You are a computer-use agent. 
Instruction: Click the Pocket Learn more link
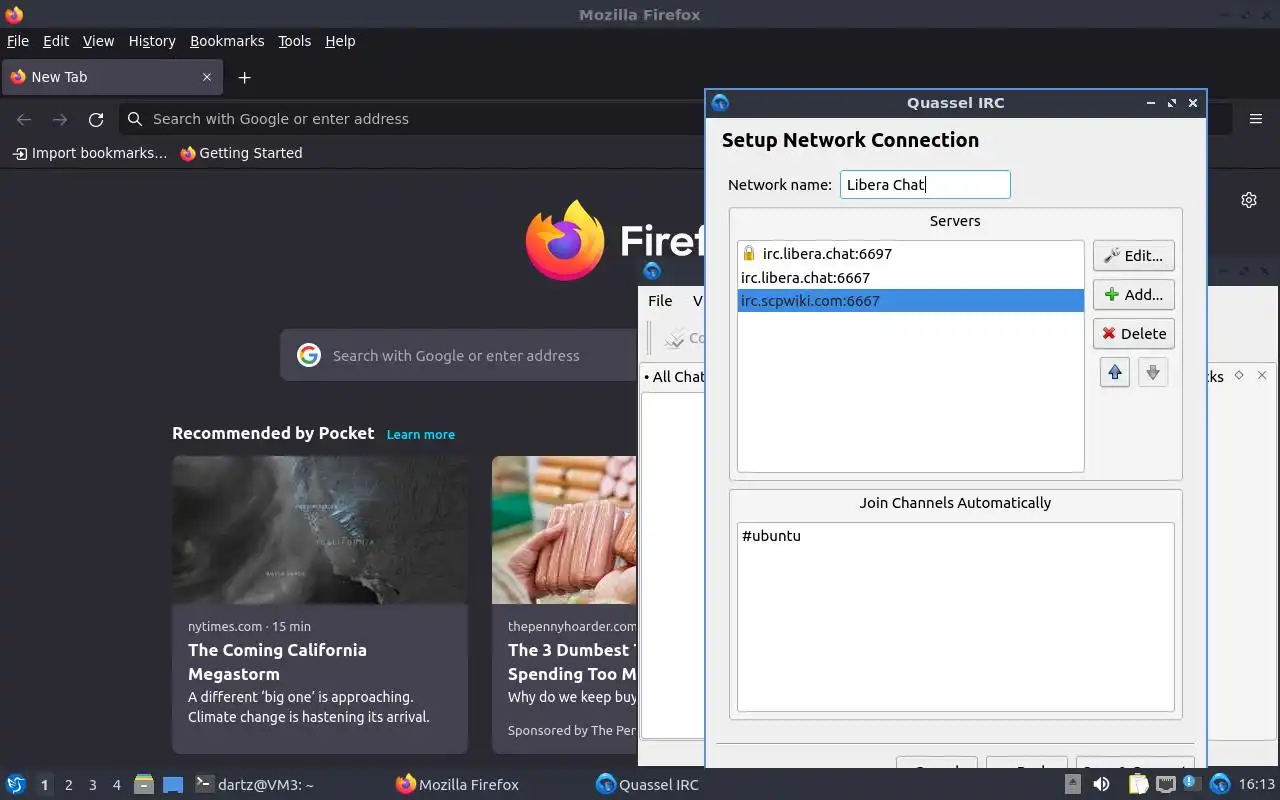pos(421,434)
